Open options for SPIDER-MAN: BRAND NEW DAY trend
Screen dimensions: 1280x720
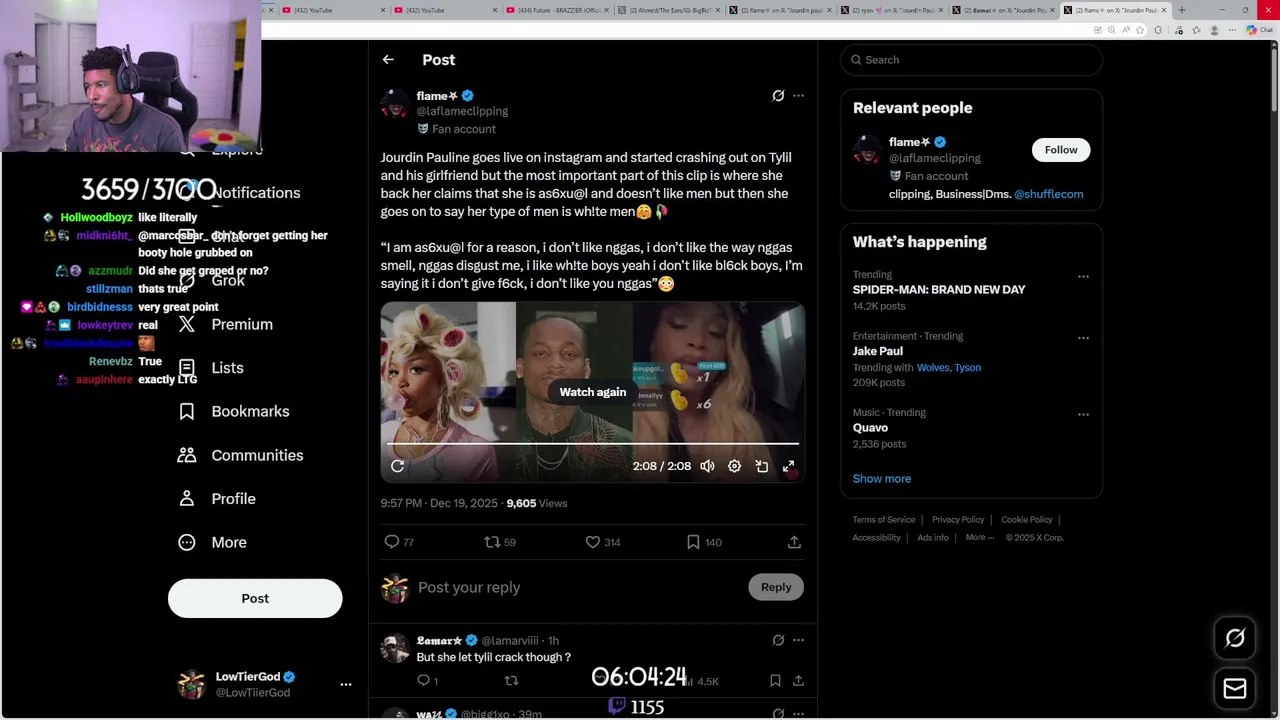point(1083,276)
